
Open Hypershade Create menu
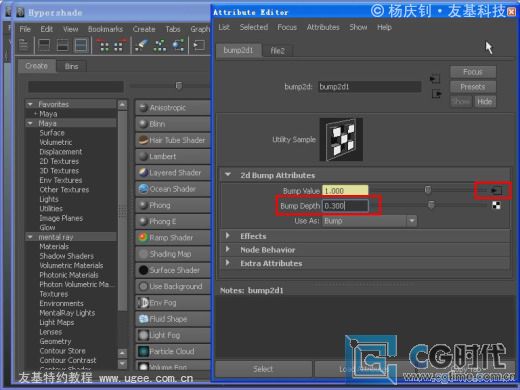(x=144, y=29)
